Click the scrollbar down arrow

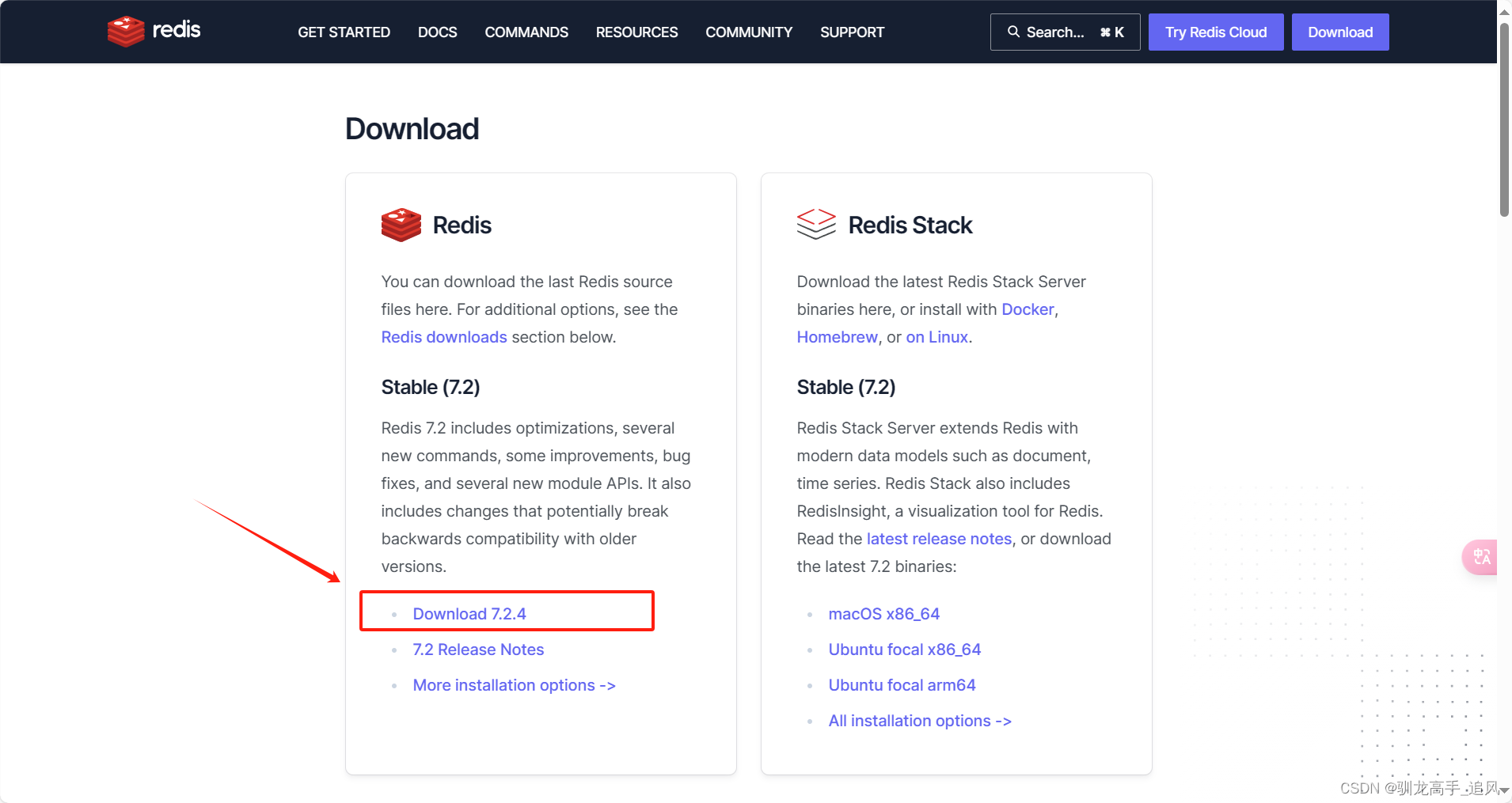tap(1504, 790)
